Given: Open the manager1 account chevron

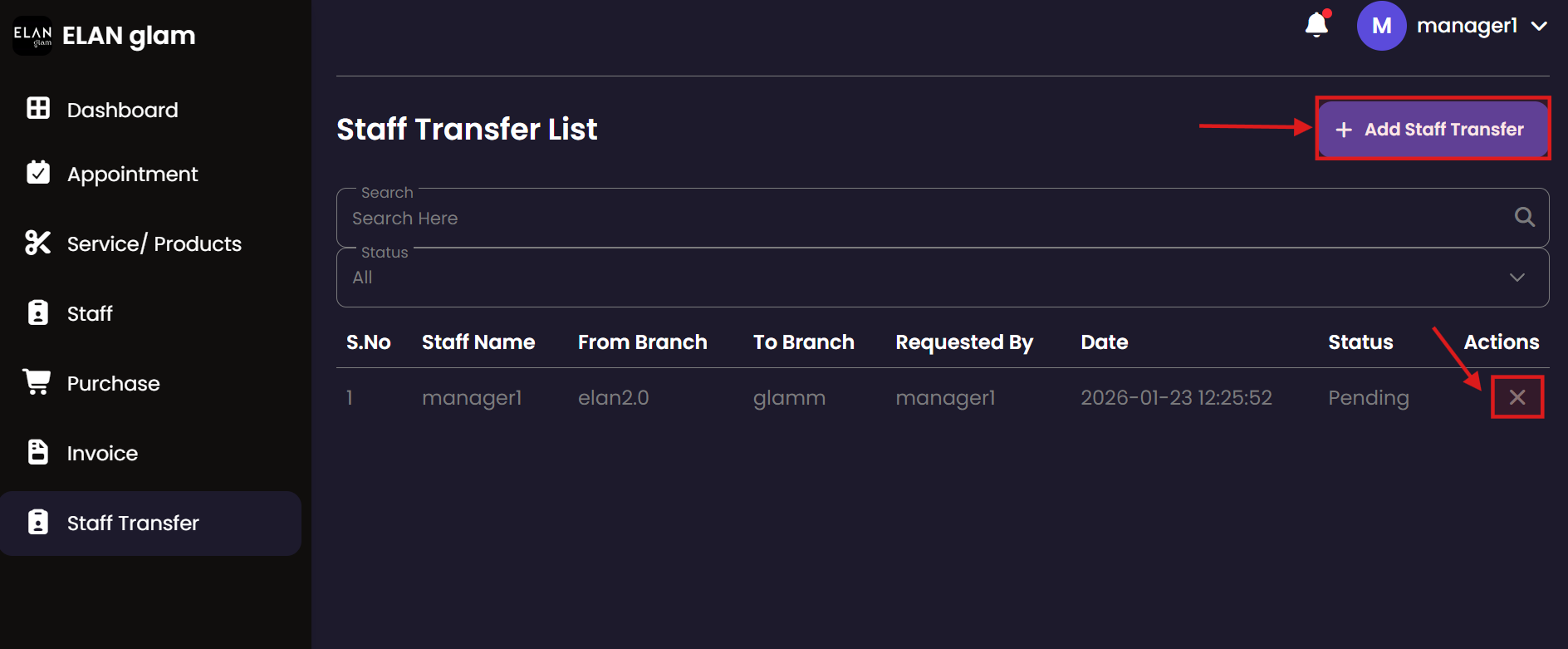Looking at the screenshot, I should click(x=1539, y=27).
